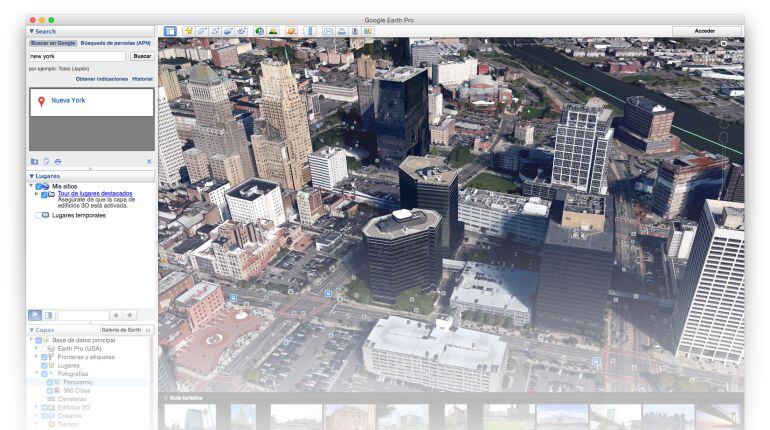The height and width of the screenshot is (430, 770).
Task: Click the search-in-places icon at Lugares bottom
Action: [35, 315]
